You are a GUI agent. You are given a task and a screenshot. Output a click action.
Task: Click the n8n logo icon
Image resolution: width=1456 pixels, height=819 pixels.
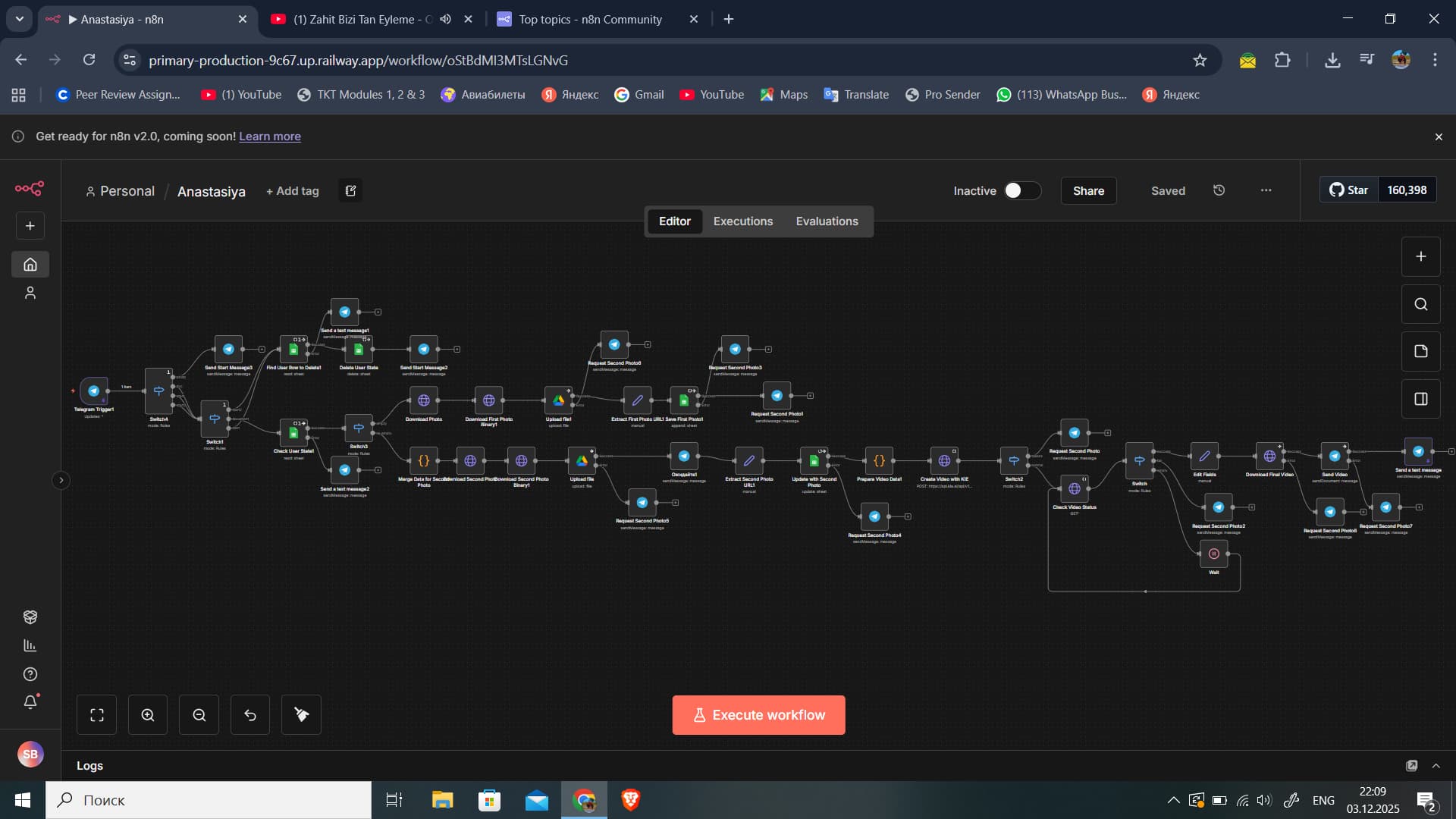tap(30, 188)
